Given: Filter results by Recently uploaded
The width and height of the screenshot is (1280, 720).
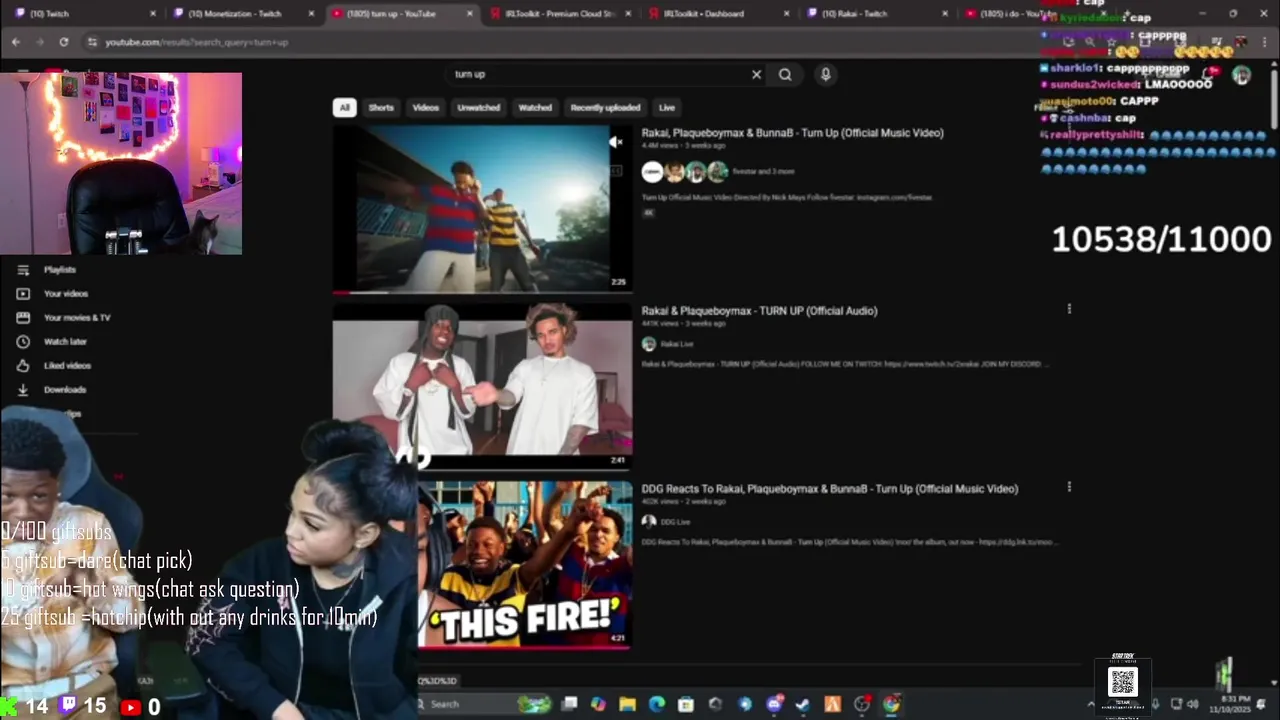Looking at the screenshot, I should (605, 107).
